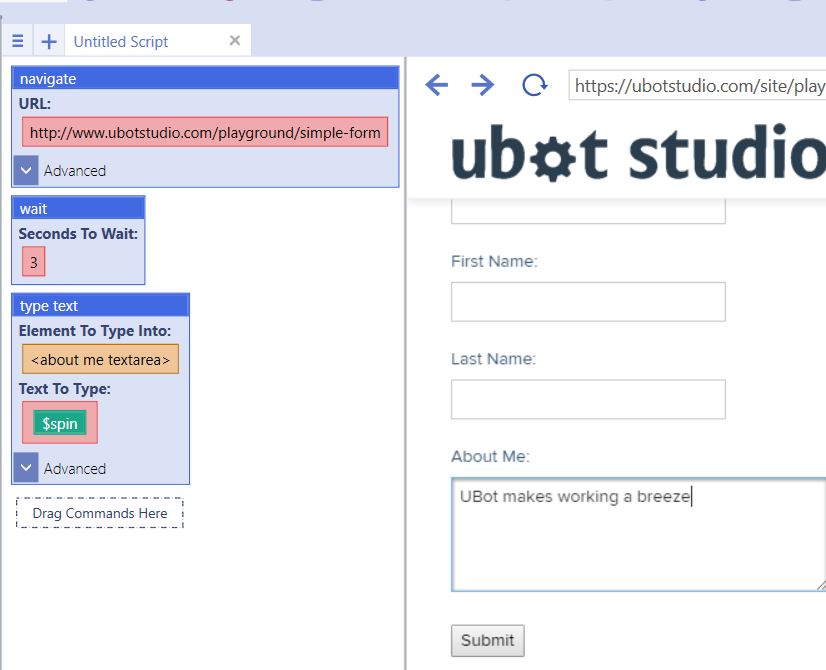The image size is (826, 670).
Task: Open the hamburger menu icon
Action: click(x=17, y=41)
